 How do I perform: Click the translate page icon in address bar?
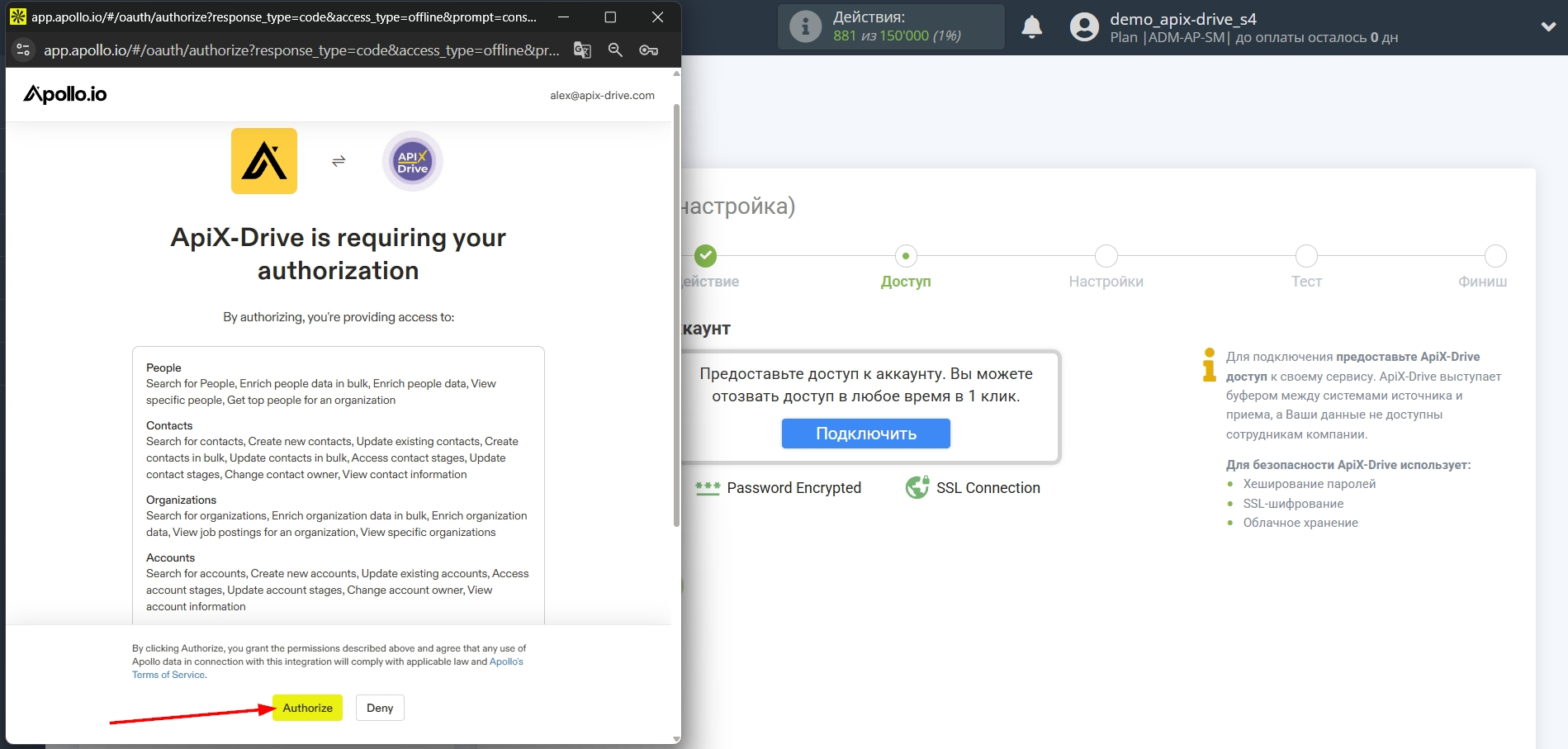coord(582,50)
